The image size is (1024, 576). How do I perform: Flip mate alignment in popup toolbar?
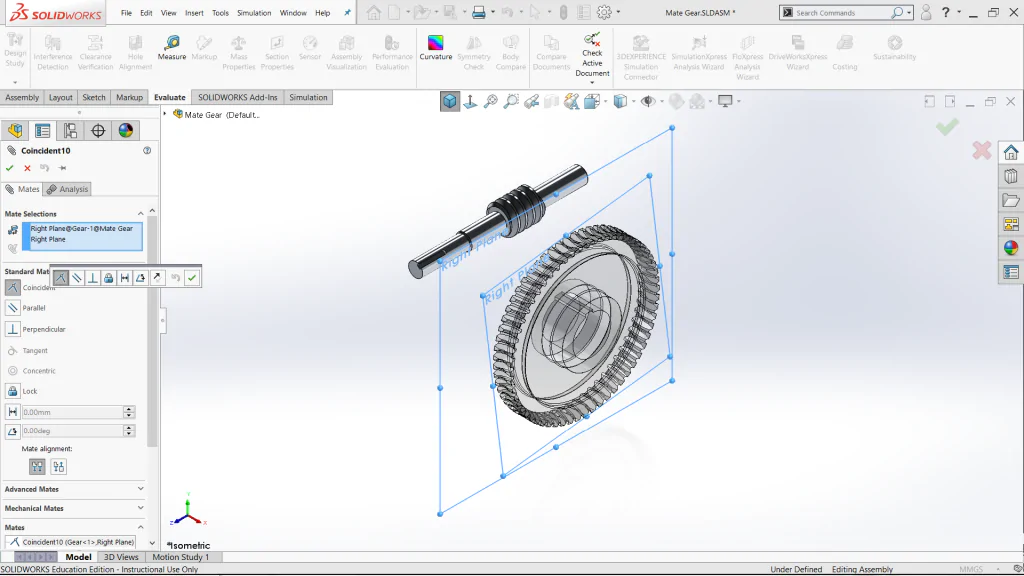click(157, 278)
